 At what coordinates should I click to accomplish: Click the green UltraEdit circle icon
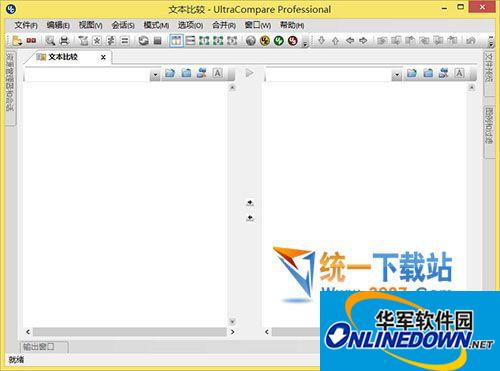click(279, 41)
